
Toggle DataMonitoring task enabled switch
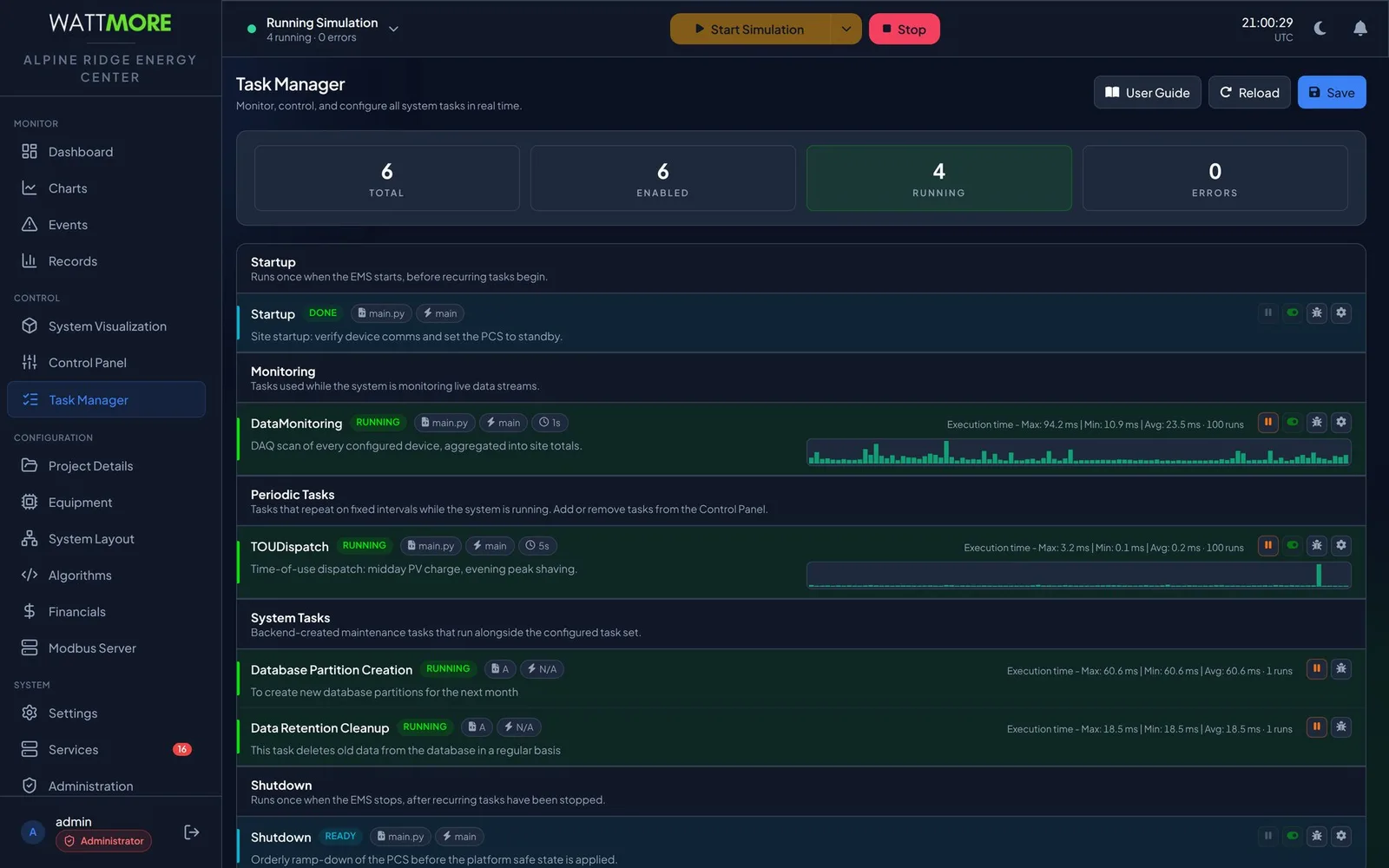pyautogui.click(x=1292, y=423)
